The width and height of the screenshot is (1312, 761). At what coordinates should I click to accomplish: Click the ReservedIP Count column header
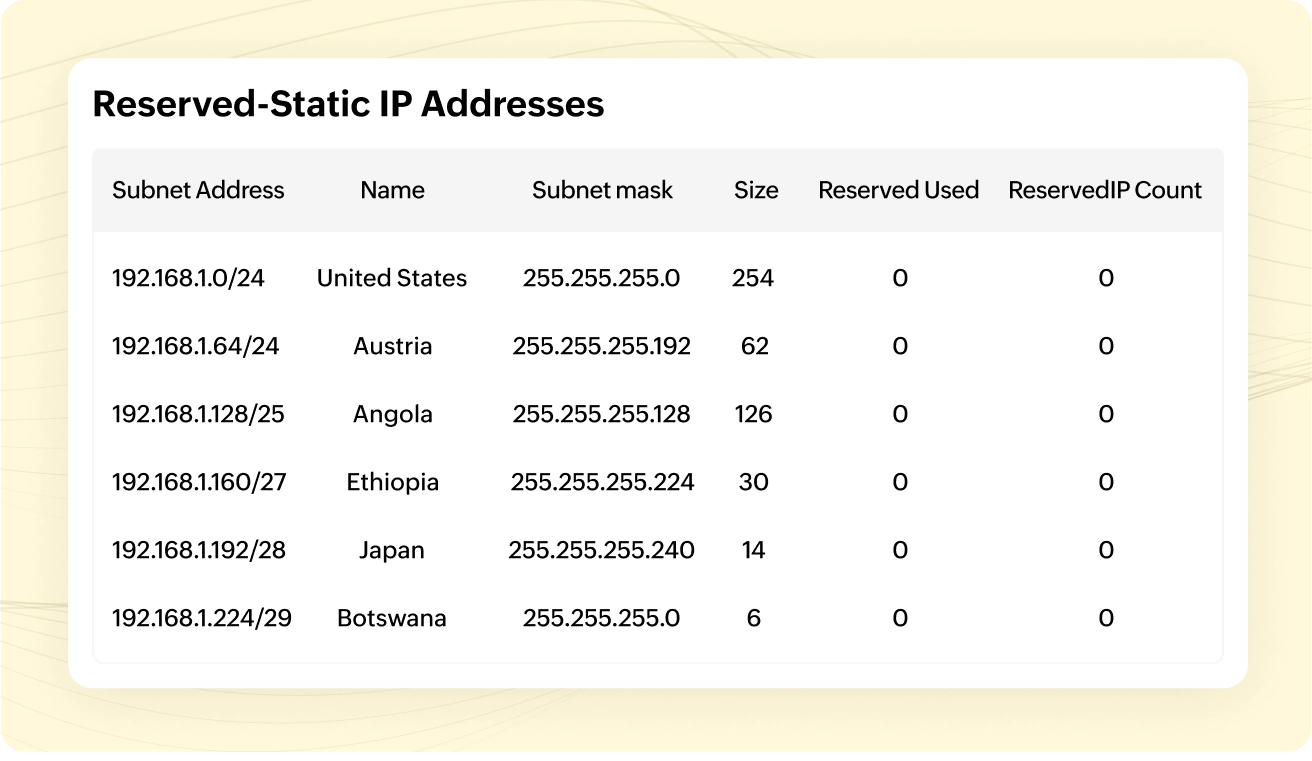coord(1105,190)
